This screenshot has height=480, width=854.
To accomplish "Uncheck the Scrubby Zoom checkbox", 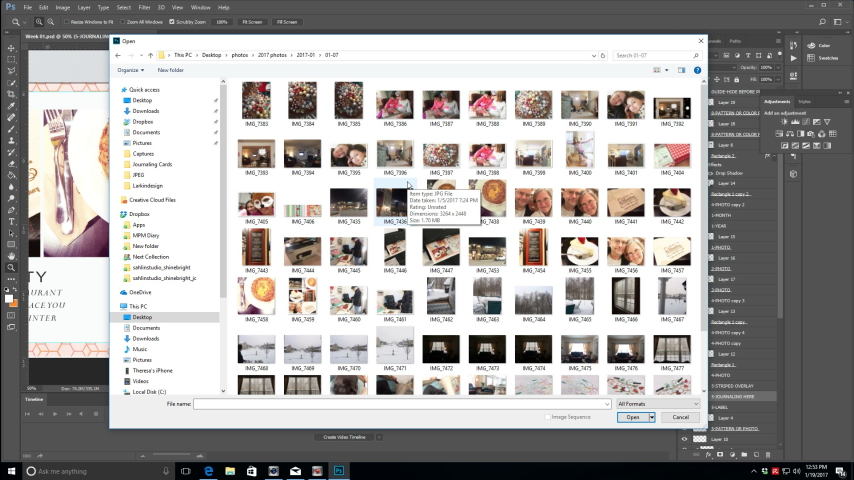I will (172, 22).
